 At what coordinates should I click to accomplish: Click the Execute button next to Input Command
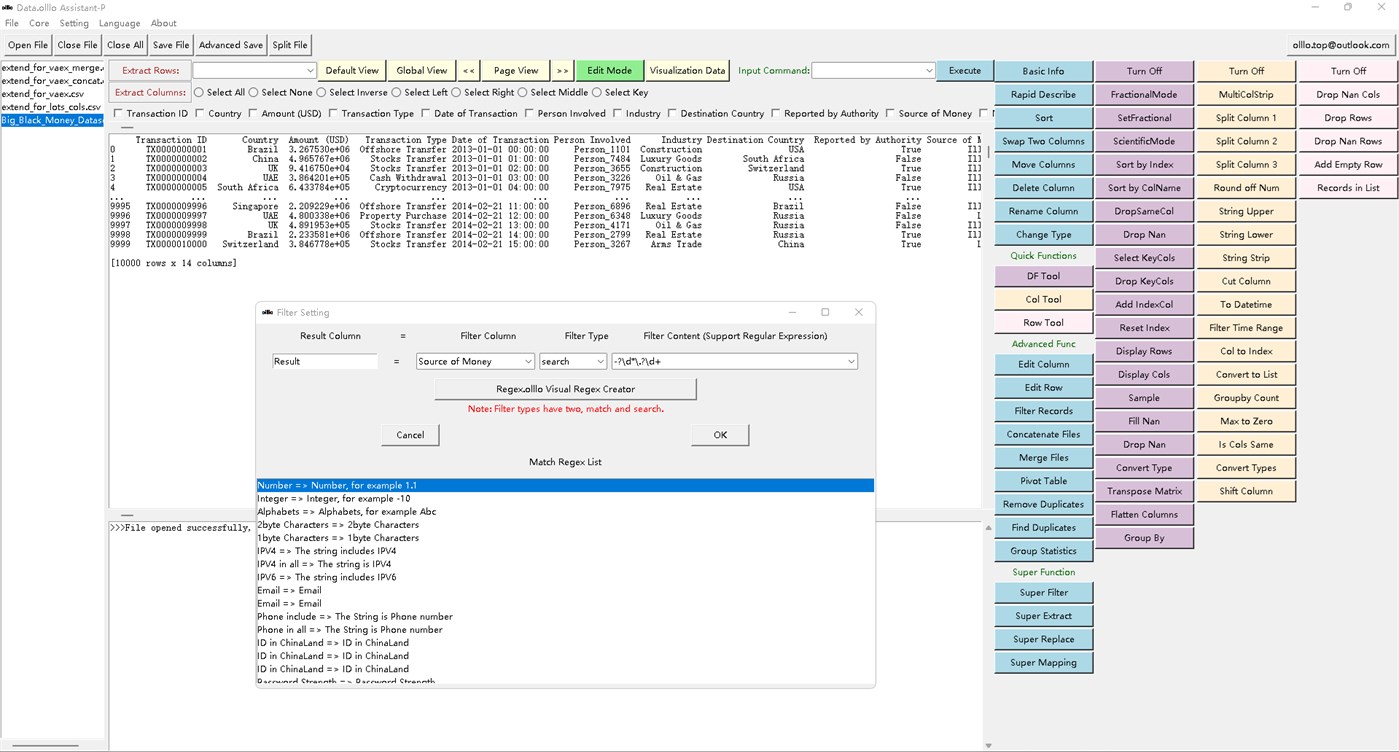point(963,70)
